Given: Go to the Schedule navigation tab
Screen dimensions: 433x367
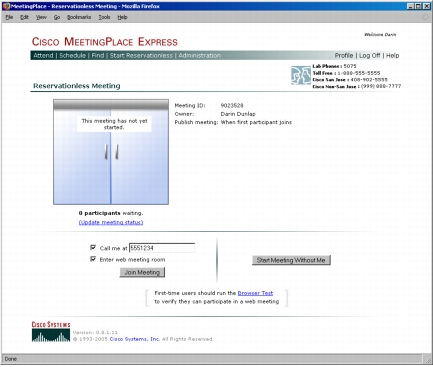Looking at the screenshot, I should [x=73, y=55].
